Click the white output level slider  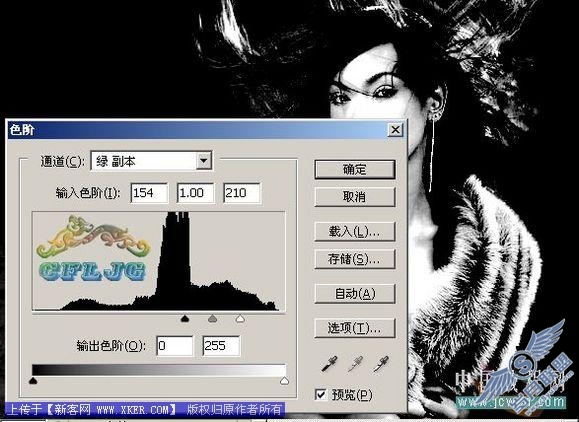click(x=284, y=380)
